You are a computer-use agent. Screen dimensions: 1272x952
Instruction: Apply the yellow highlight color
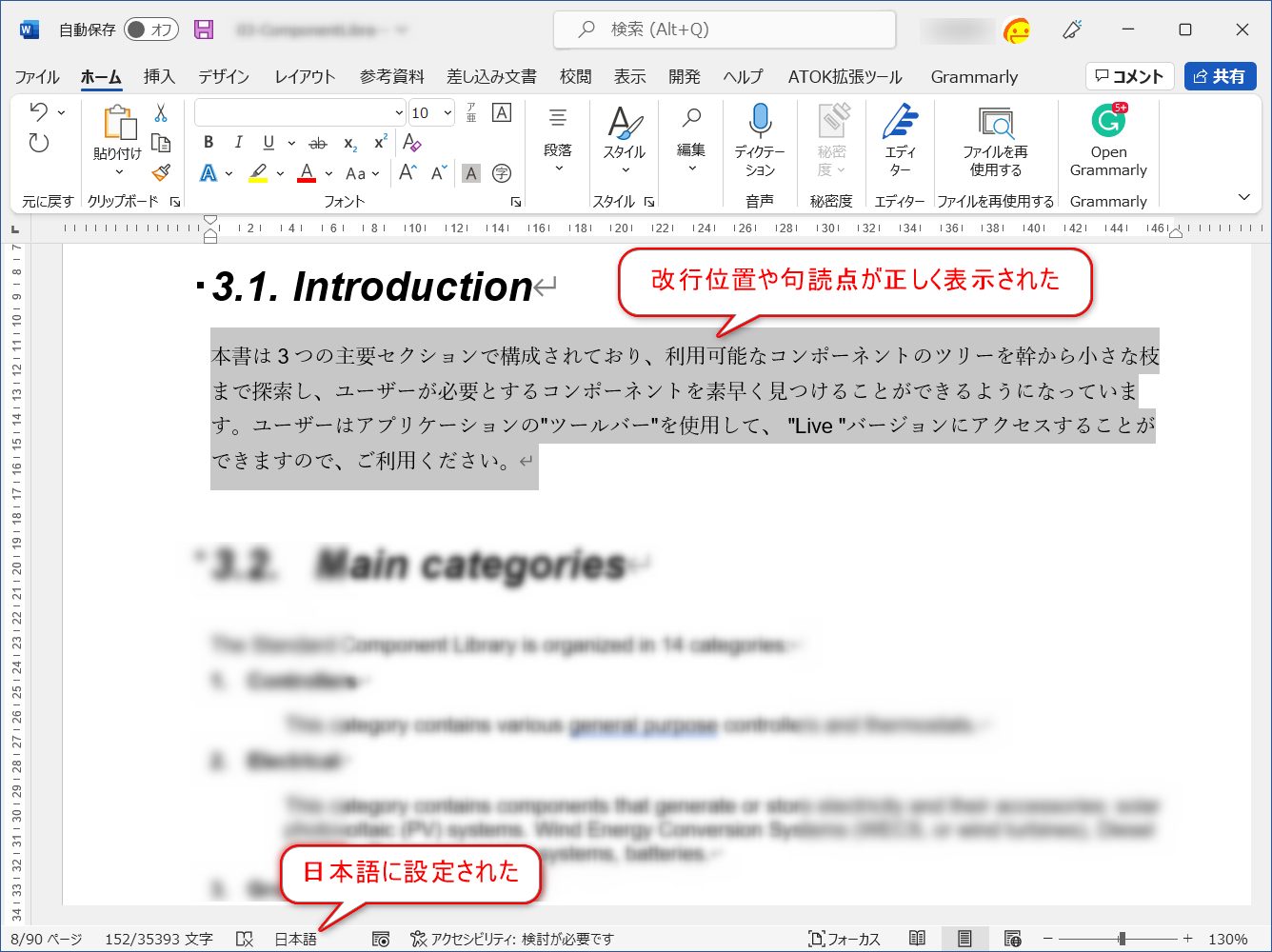[258, 173]
